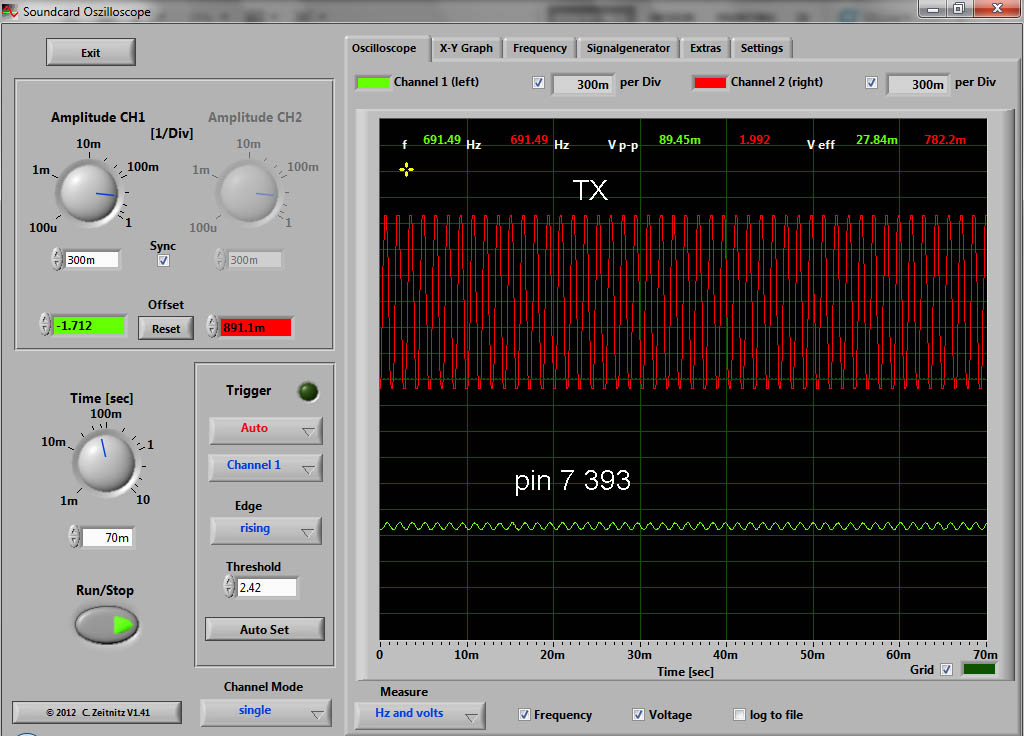
Task: Switch to the X-Y Graph tab
Action: pos(466,48)
